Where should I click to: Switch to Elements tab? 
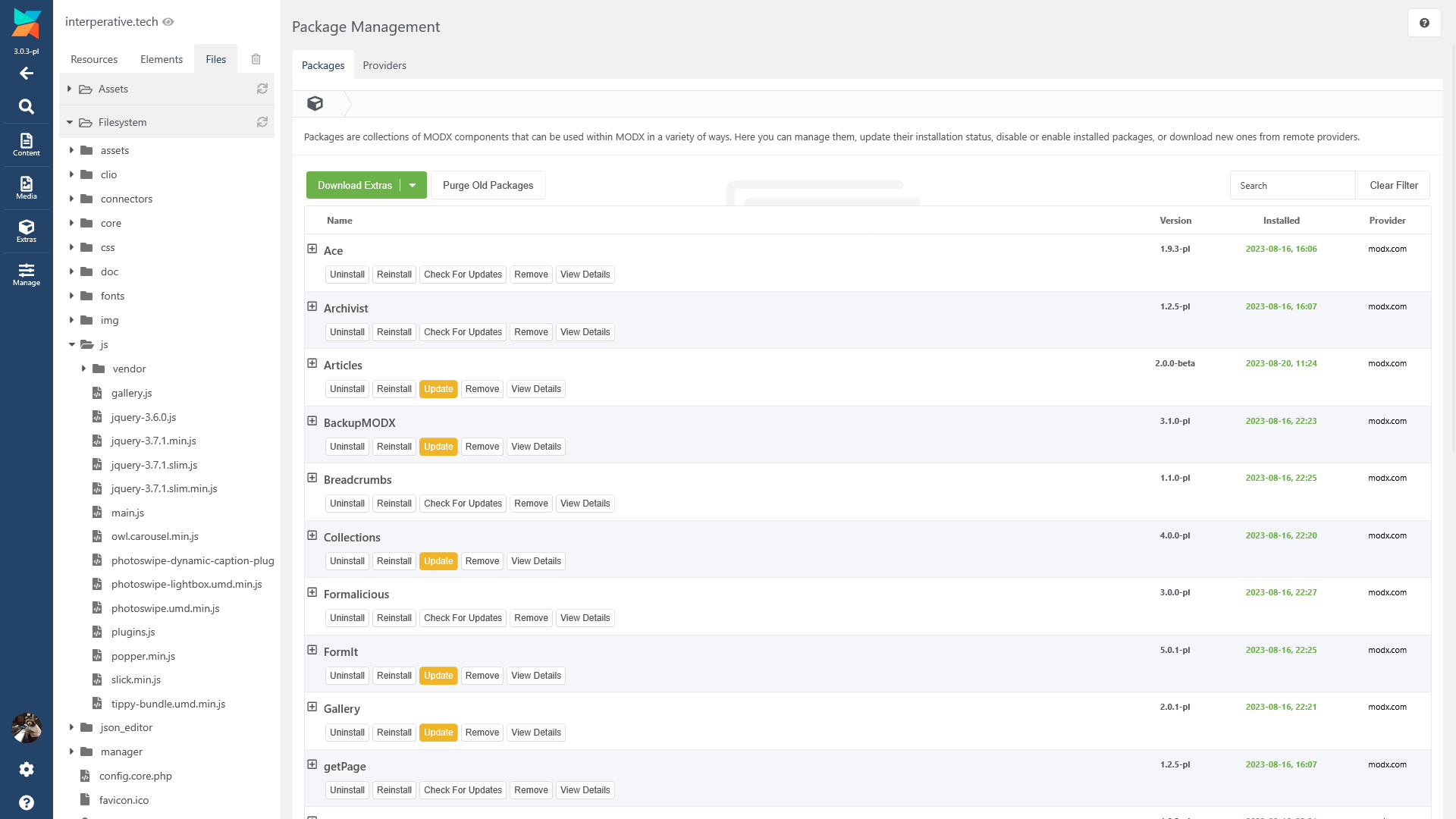tap(162, 59)
